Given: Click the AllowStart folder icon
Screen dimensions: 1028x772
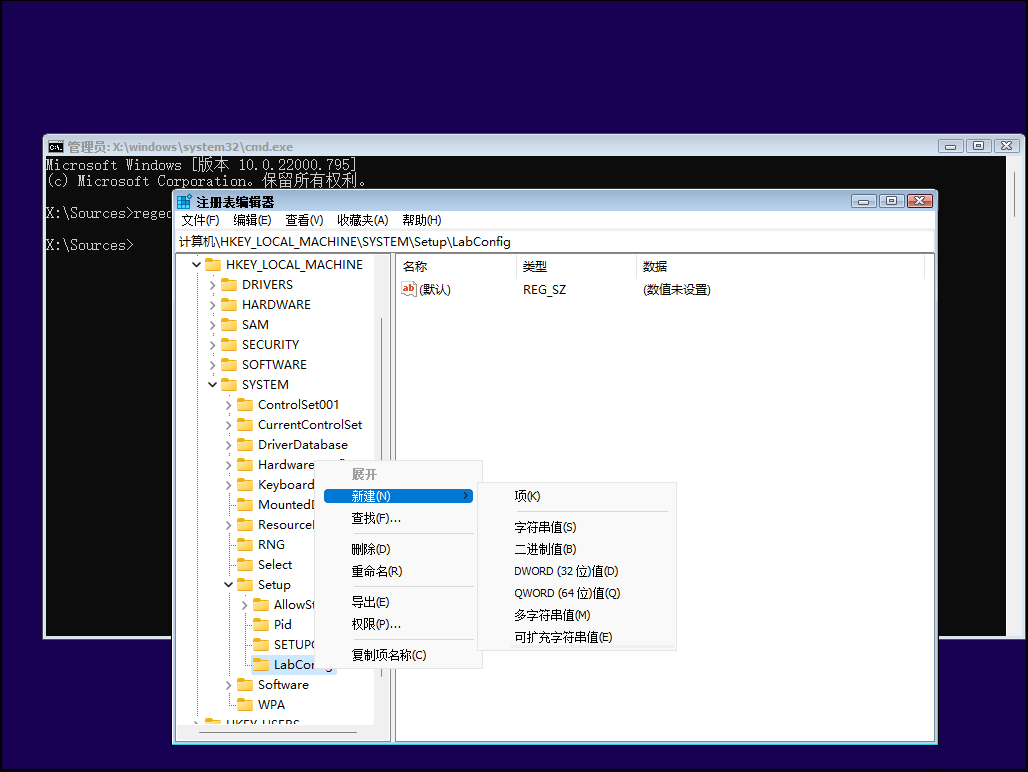Looking at the screenshot, I should pyautogui.click(x=261, y=604).
